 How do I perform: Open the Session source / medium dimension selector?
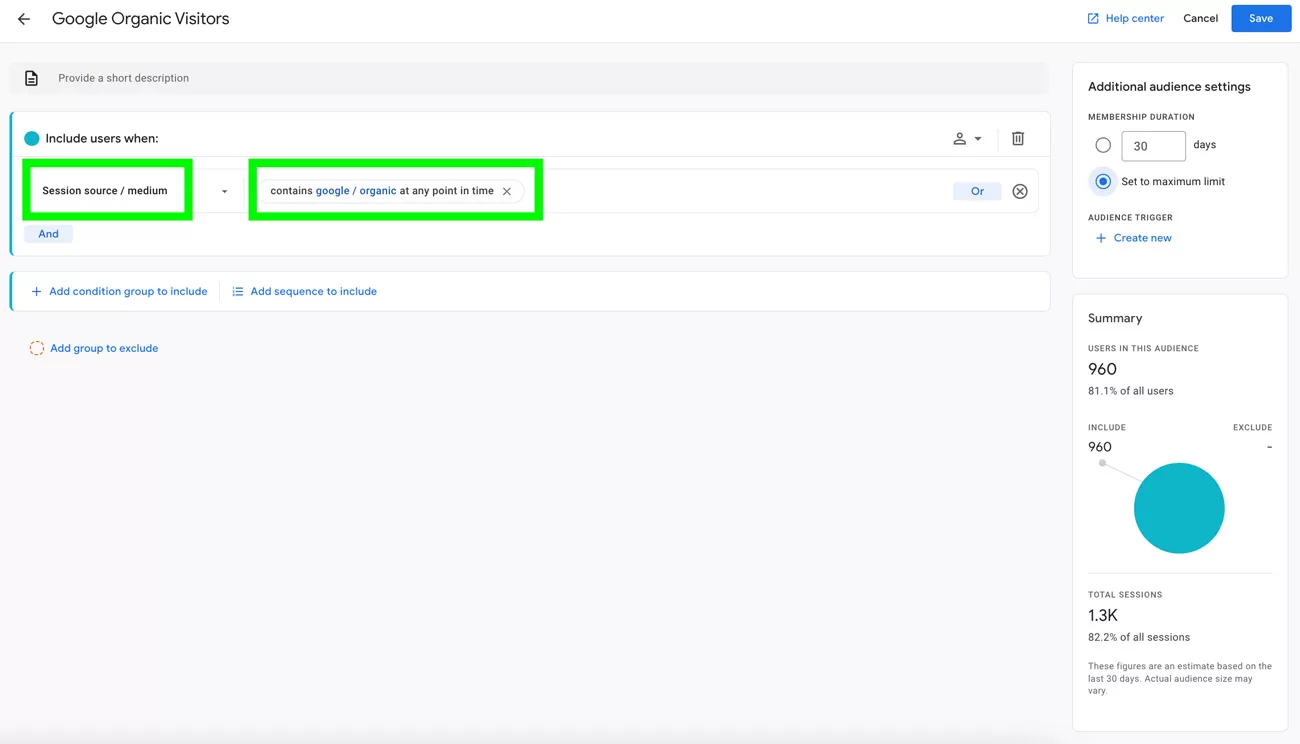tap(106, 191)
